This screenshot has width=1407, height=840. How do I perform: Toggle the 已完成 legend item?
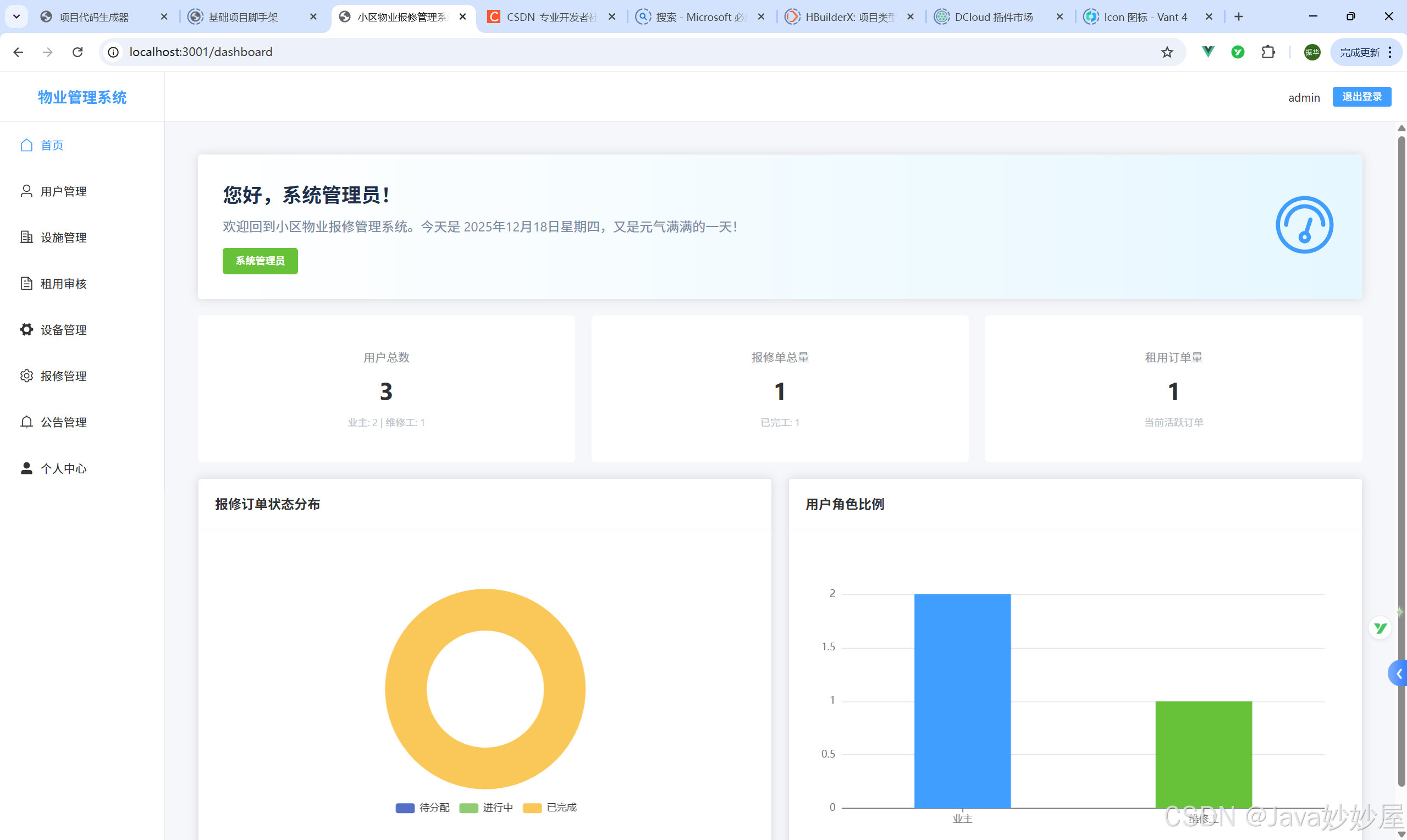pyautogui.click(x=550, y=808)
